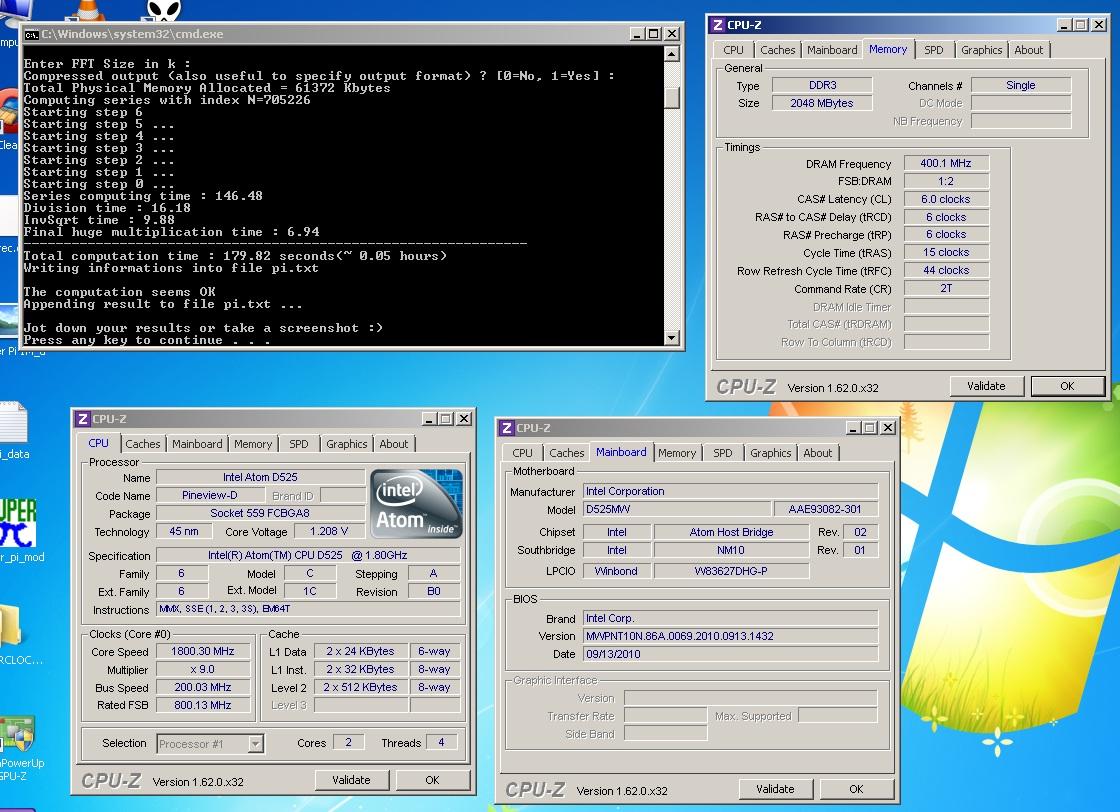Viewport: 1120px width, 812px height.
Task: Open About tab in Memory window
Action: [1029, 50]
